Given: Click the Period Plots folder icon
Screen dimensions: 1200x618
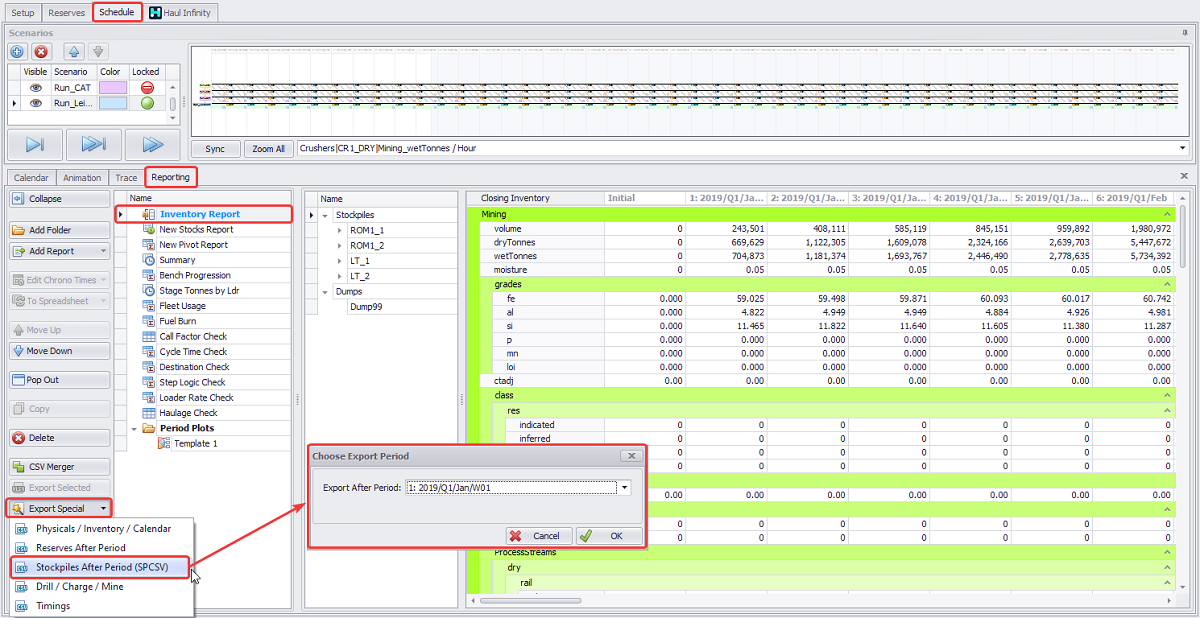Looking at the screenshot, I should coord(148,428).
